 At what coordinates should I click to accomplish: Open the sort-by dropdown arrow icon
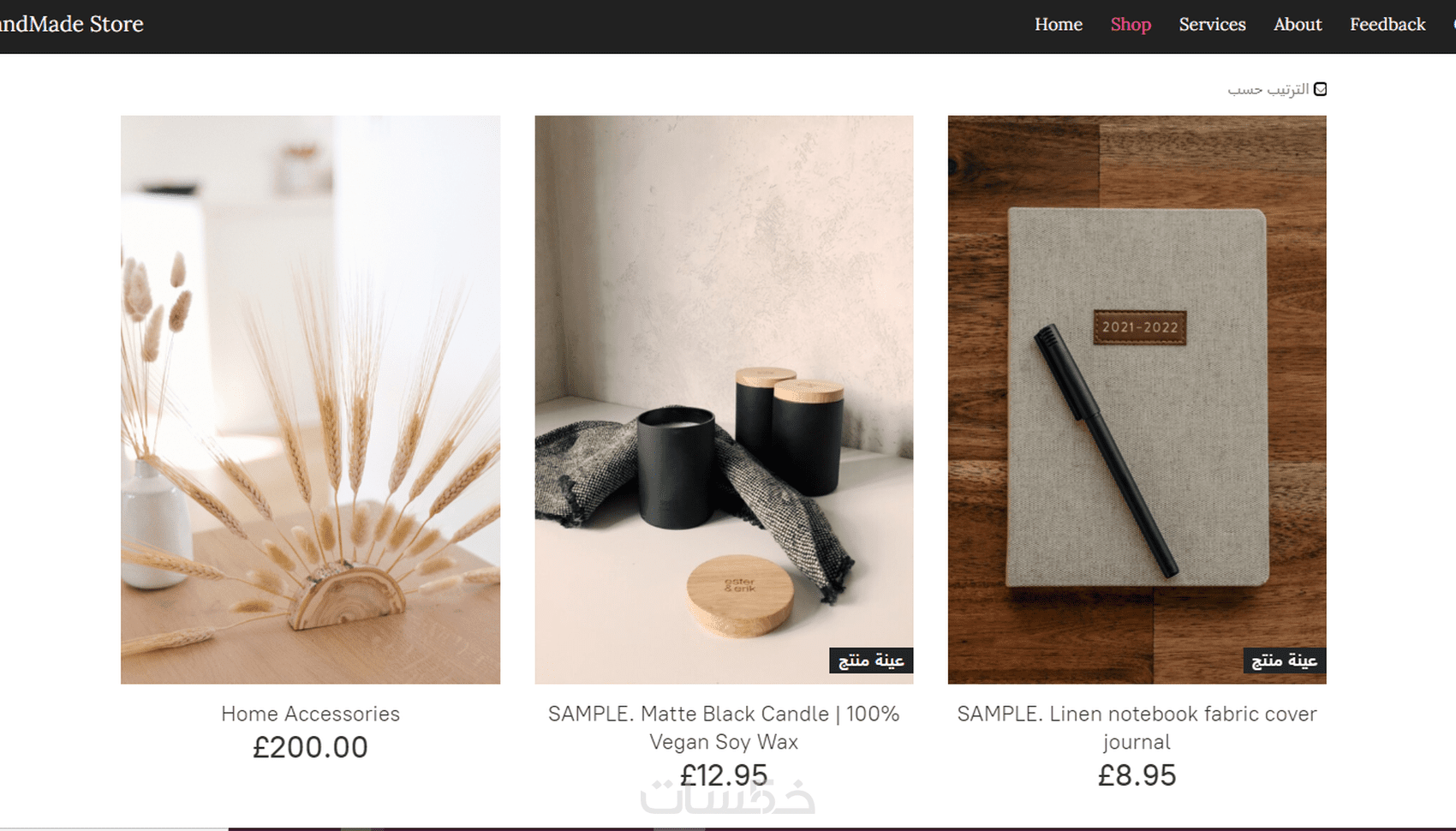tap(1320, 89)
